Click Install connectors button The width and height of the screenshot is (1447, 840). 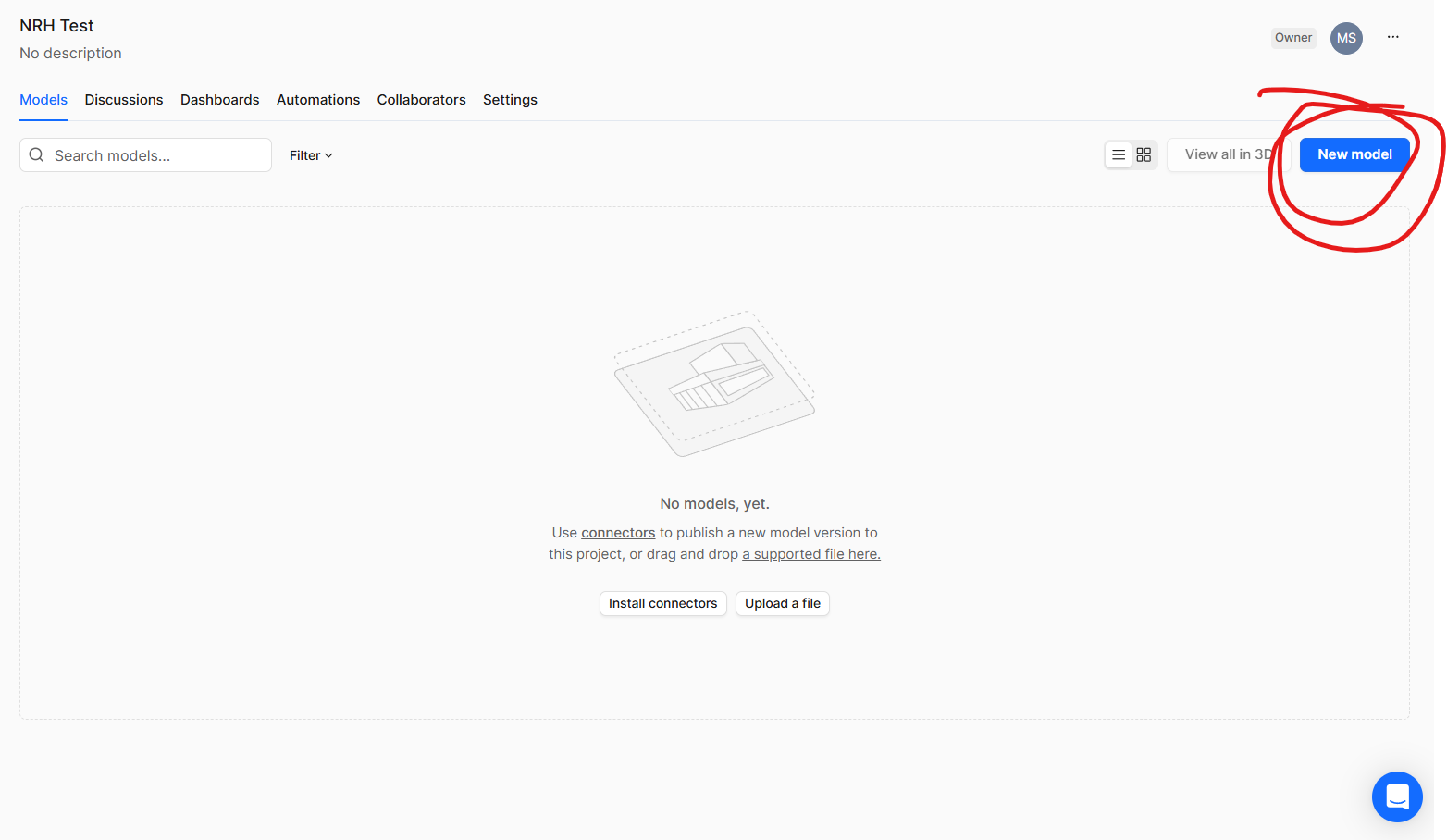tap(662, 603)
